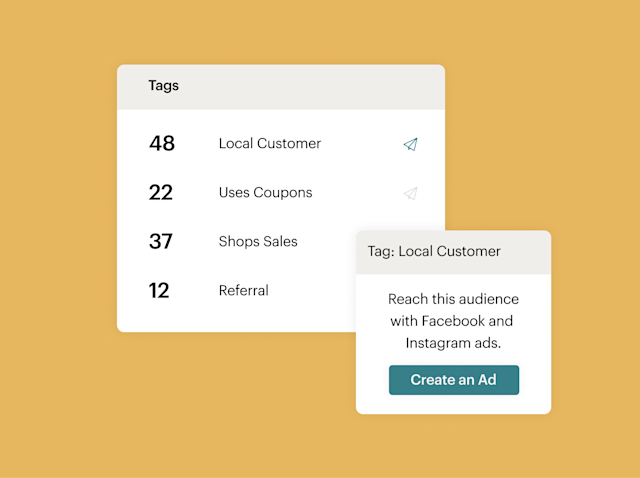Click the 'Reach this audience' text line
This screenshot has height=478, width=640.
pyautogui.click(x=453, y=299)
